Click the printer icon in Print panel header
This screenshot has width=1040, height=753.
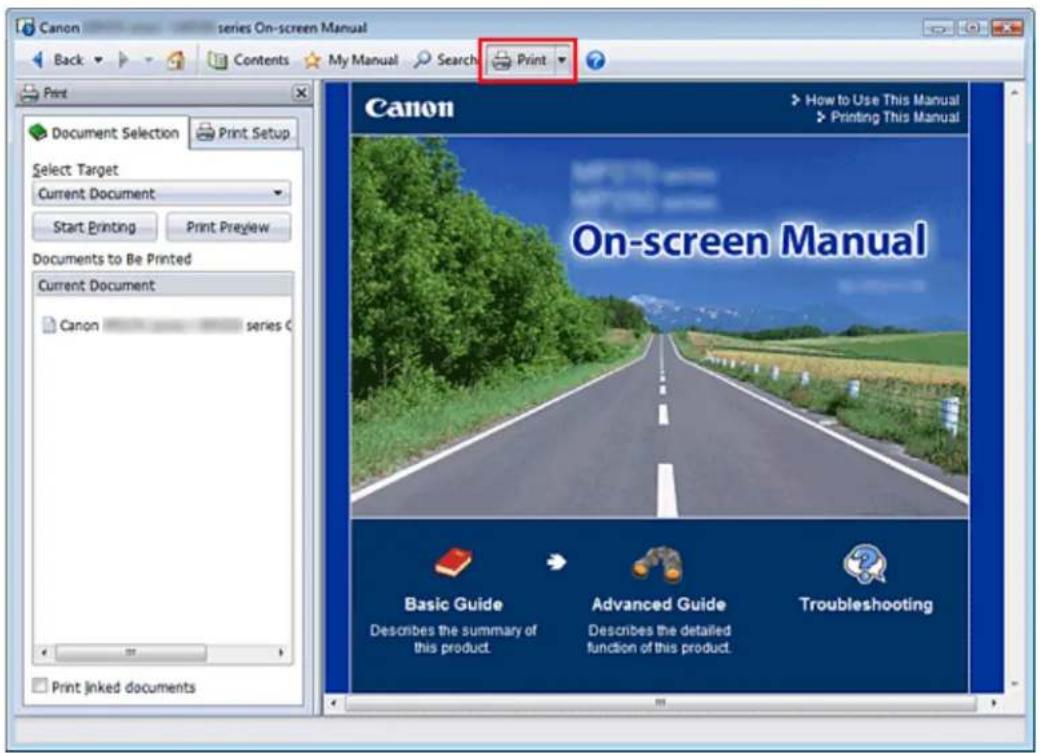tap(29, 93)
